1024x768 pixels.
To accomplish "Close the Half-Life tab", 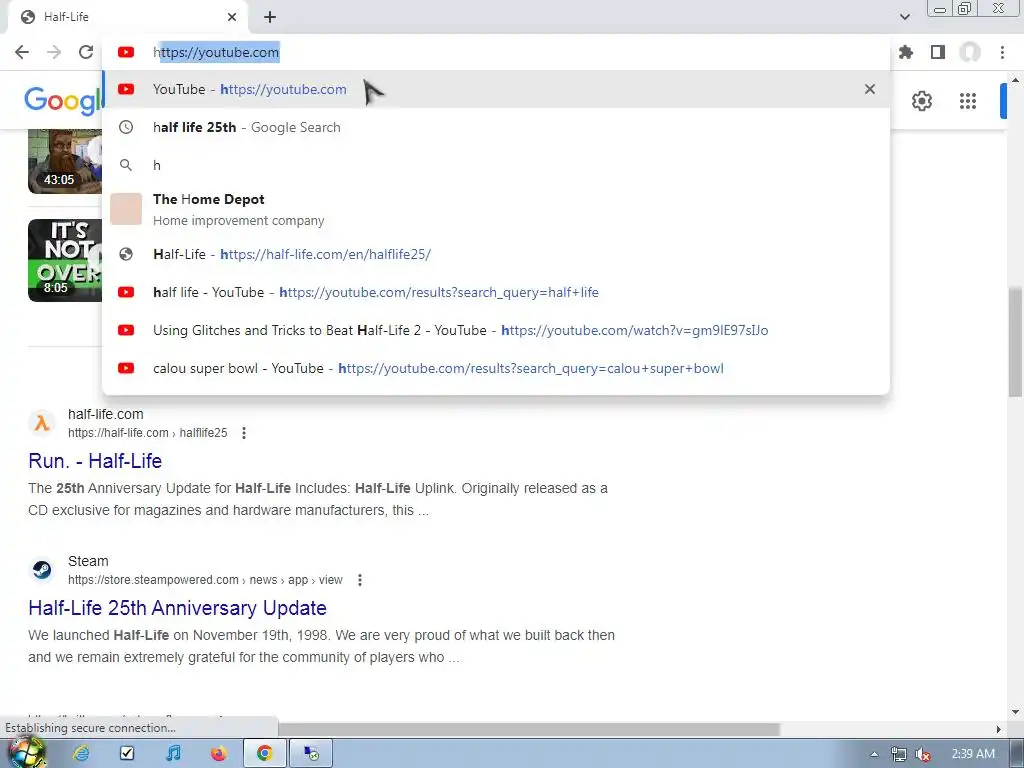I will pos(232,17).
